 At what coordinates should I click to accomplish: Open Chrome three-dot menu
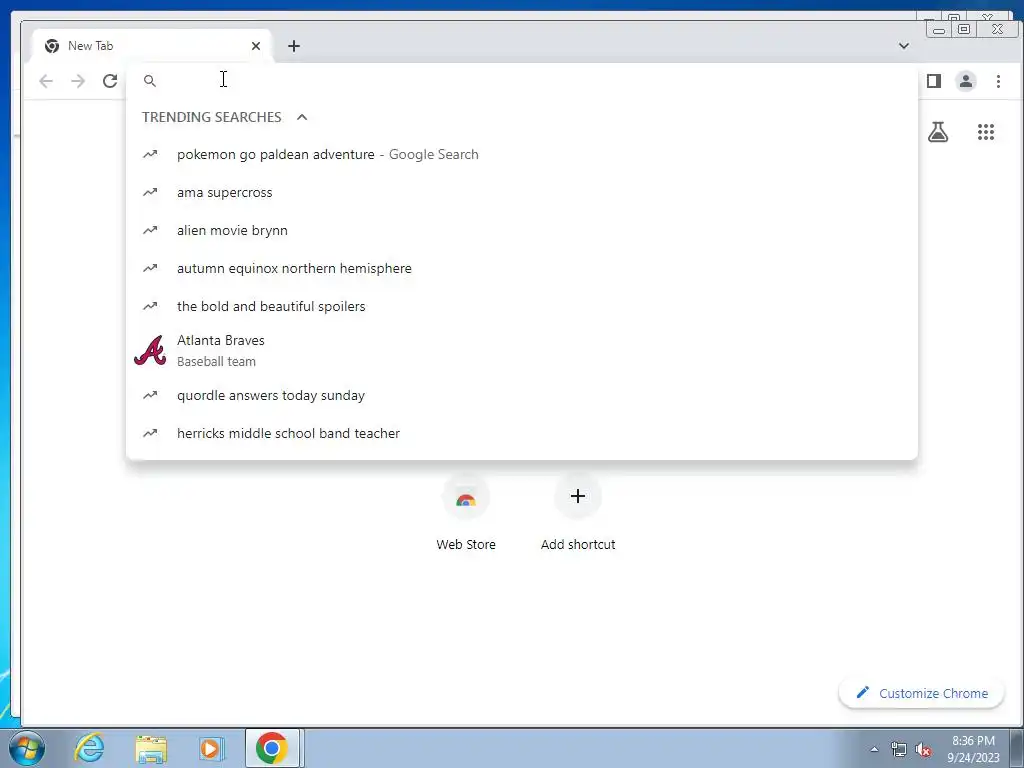click(998, 81)
